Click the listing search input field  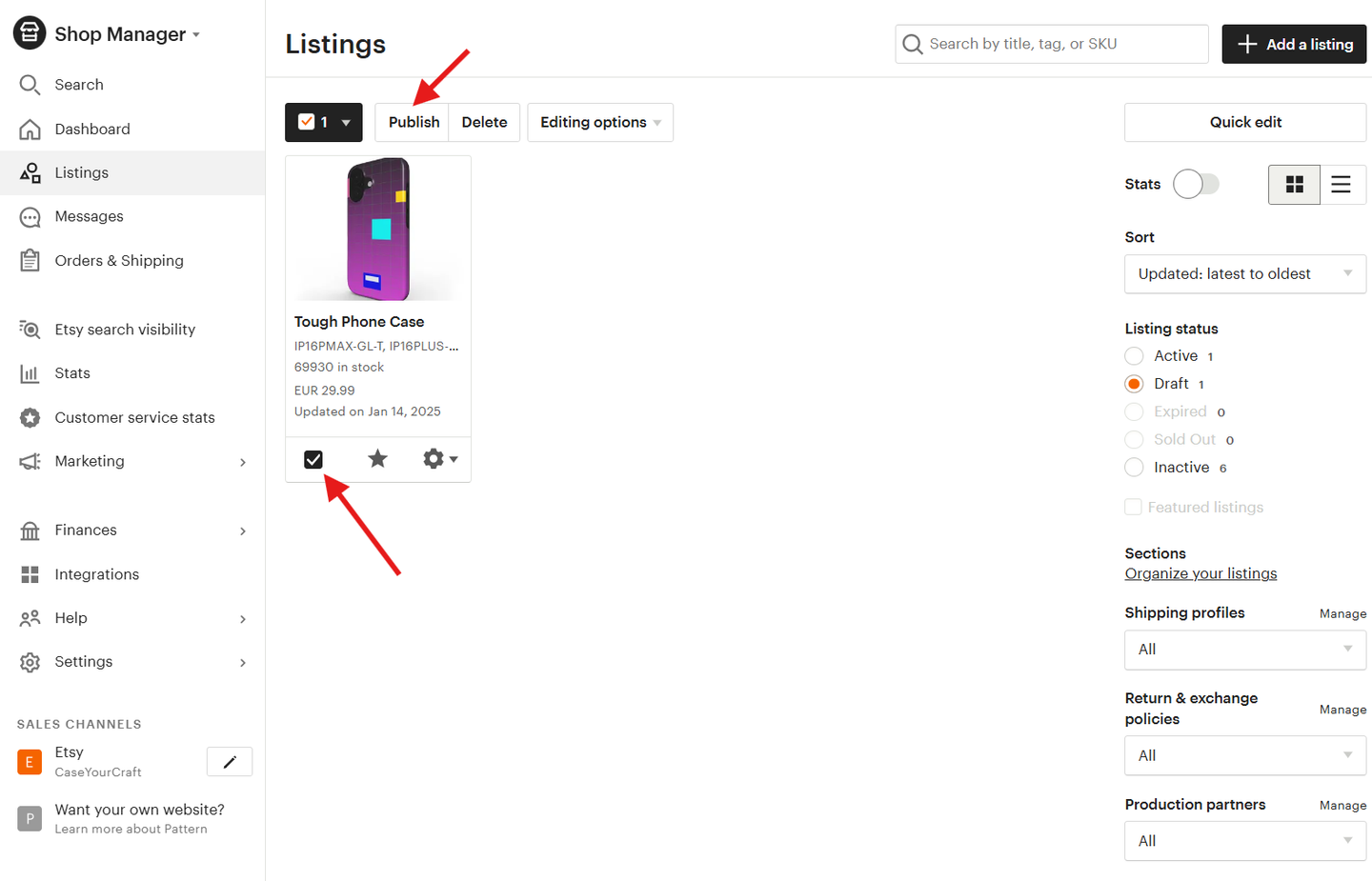[x=1051, y=44]
